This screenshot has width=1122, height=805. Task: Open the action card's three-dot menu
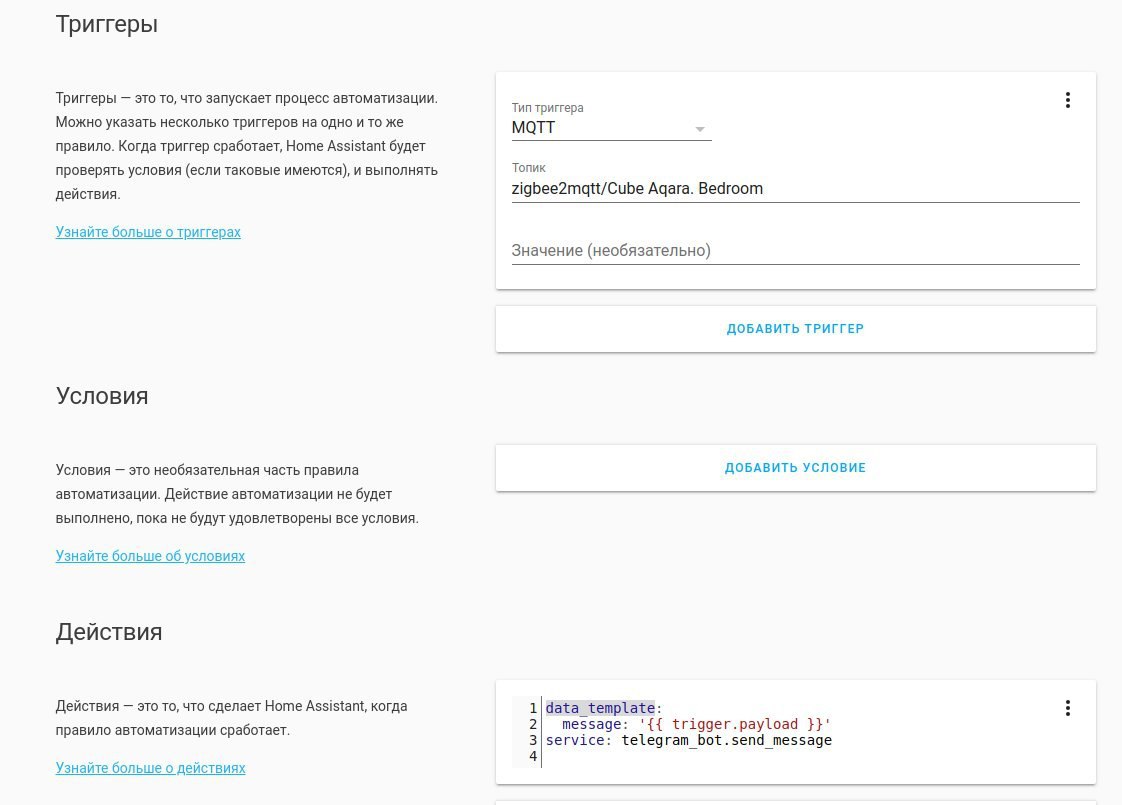click(1067, 708)
